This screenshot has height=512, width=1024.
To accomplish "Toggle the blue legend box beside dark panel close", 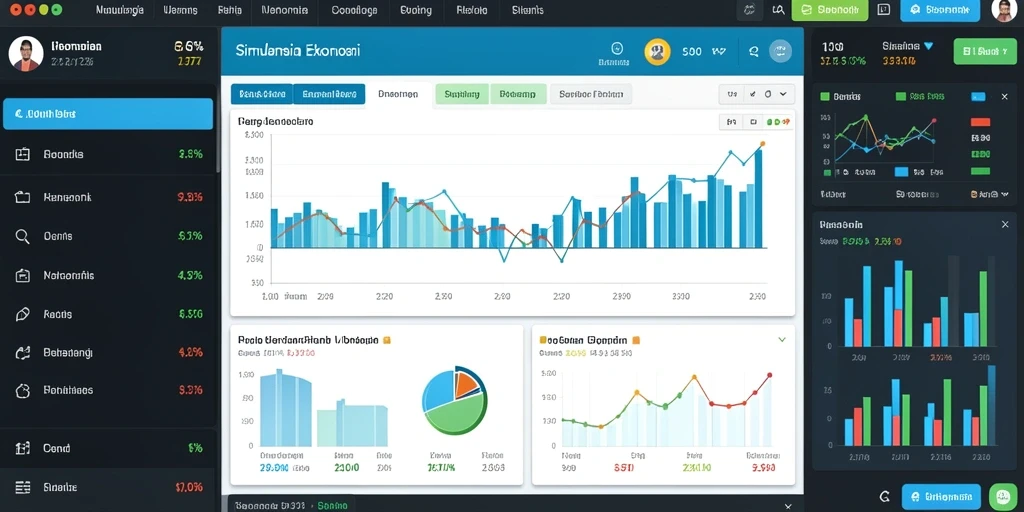I will [978, 97].
